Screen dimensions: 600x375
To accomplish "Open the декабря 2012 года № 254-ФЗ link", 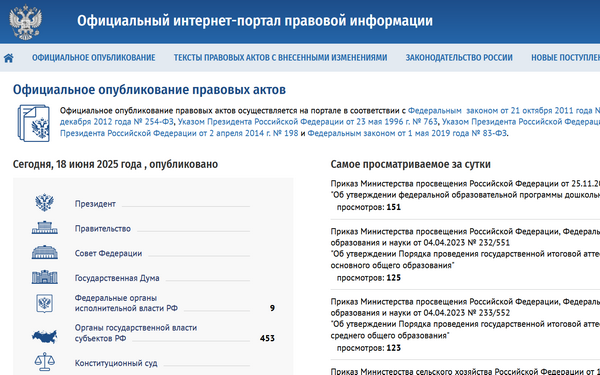I will pyautogui.click(x=116, y=122).
